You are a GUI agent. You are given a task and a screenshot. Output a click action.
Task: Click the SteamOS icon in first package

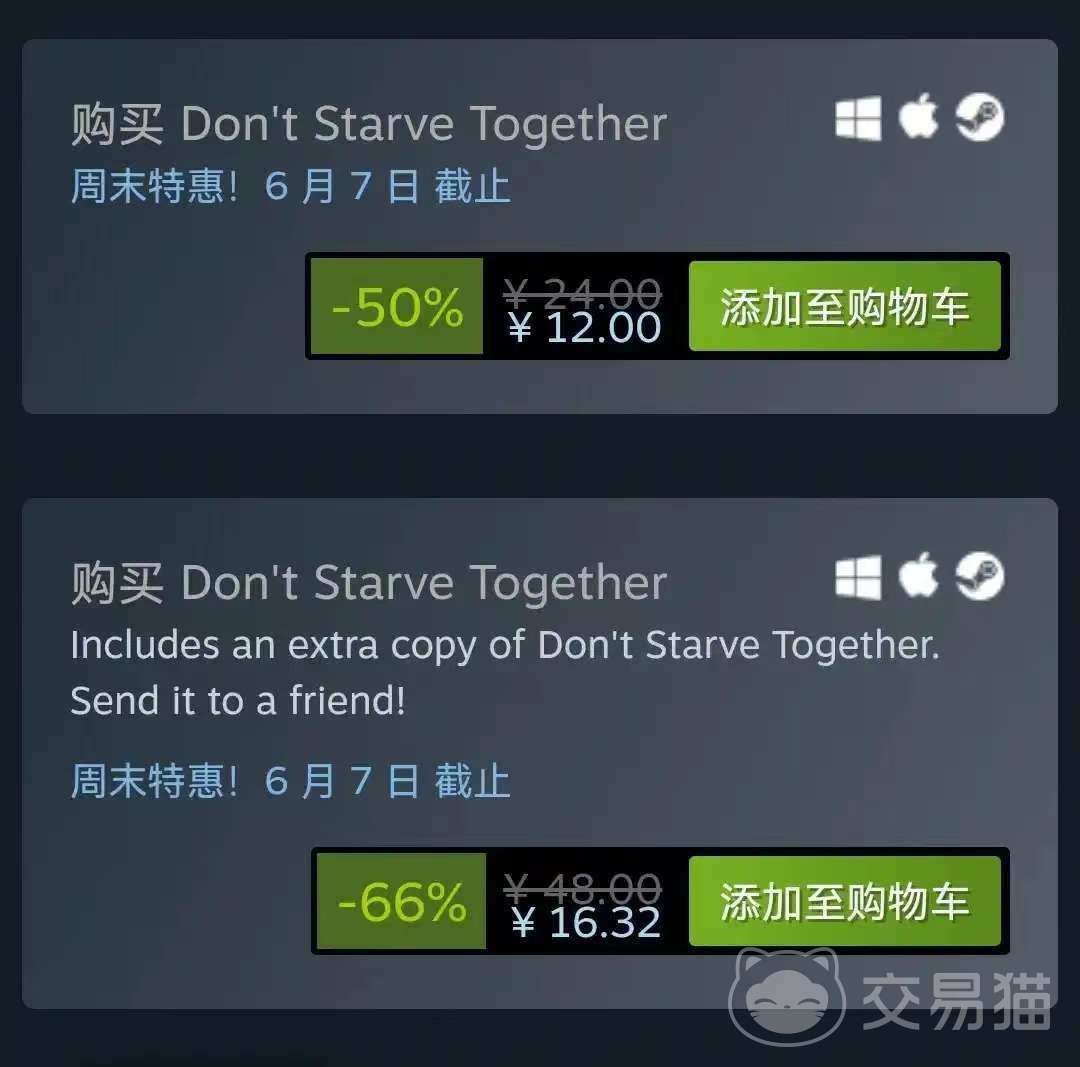[979, 116]
